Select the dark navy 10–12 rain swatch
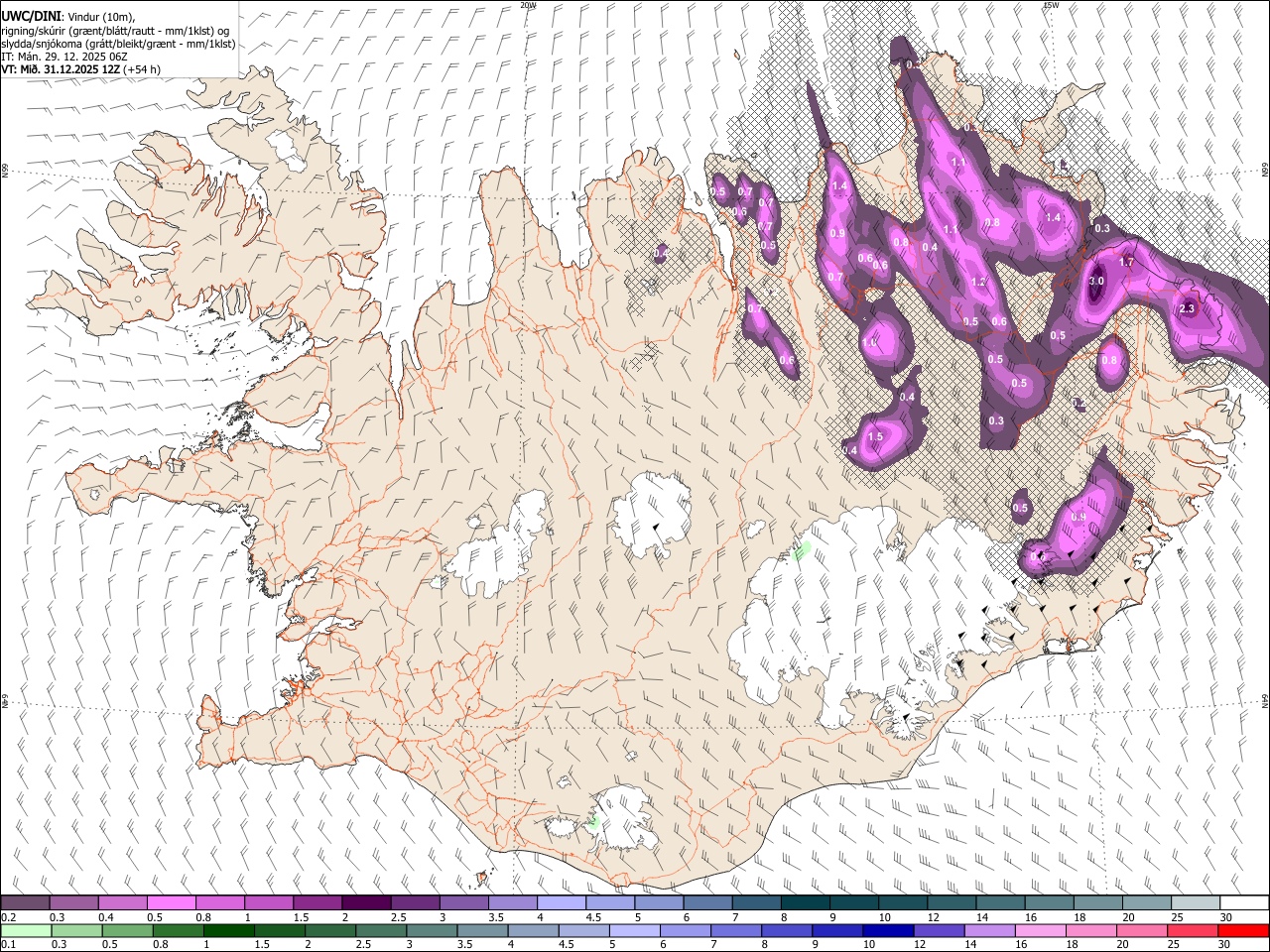Viewport: 1270px width, 952px height. (x=888, y=930)
